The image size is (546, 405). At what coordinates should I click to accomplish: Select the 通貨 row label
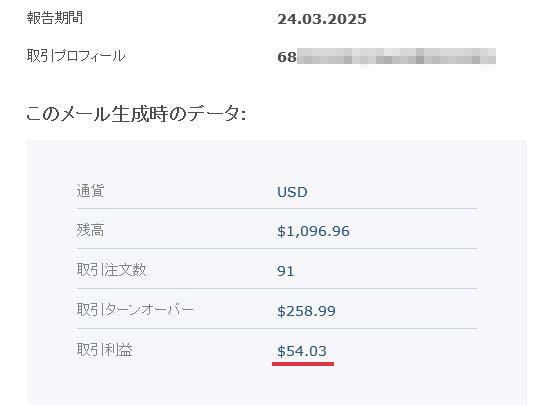tap(90, 191)
